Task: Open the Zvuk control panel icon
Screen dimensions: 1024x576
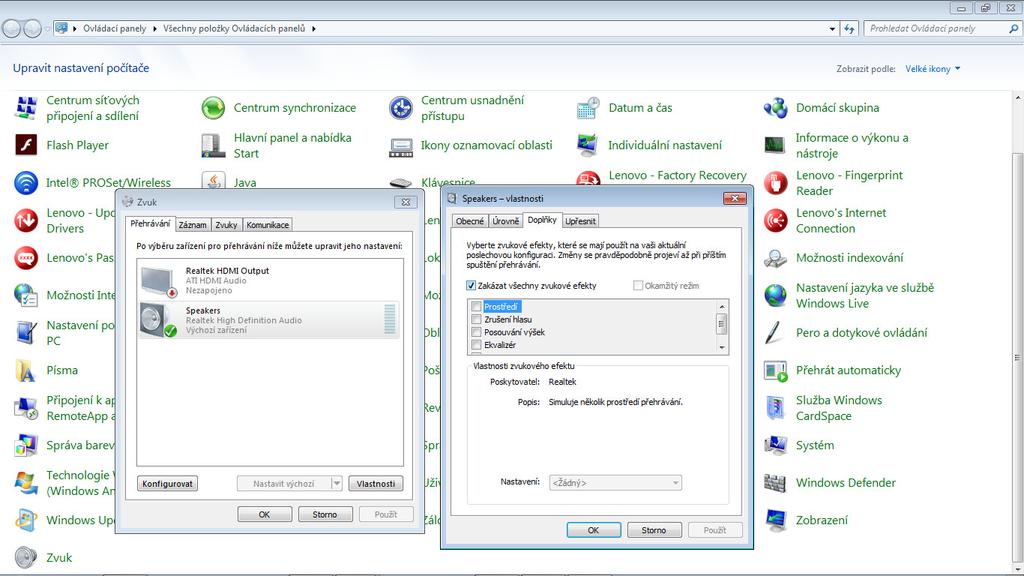Action: point(26,557)
